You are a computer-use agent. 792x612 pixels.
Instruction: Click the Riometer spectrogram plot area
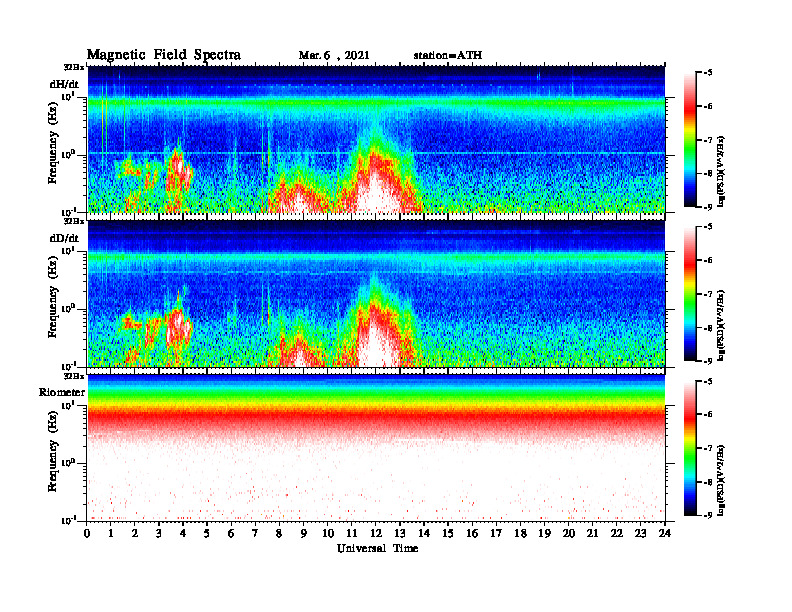coord(376,448)
